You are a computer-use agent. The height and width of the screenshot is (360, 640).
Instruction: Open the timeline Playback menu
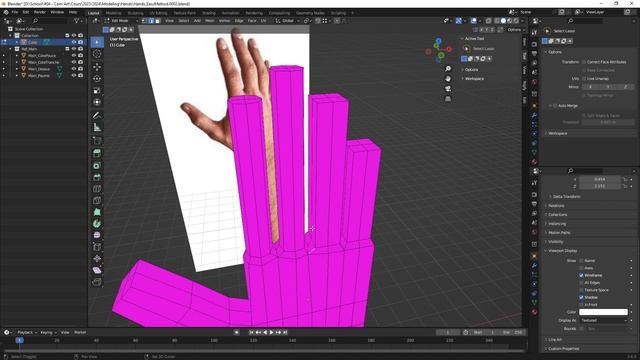pos(27,332)
